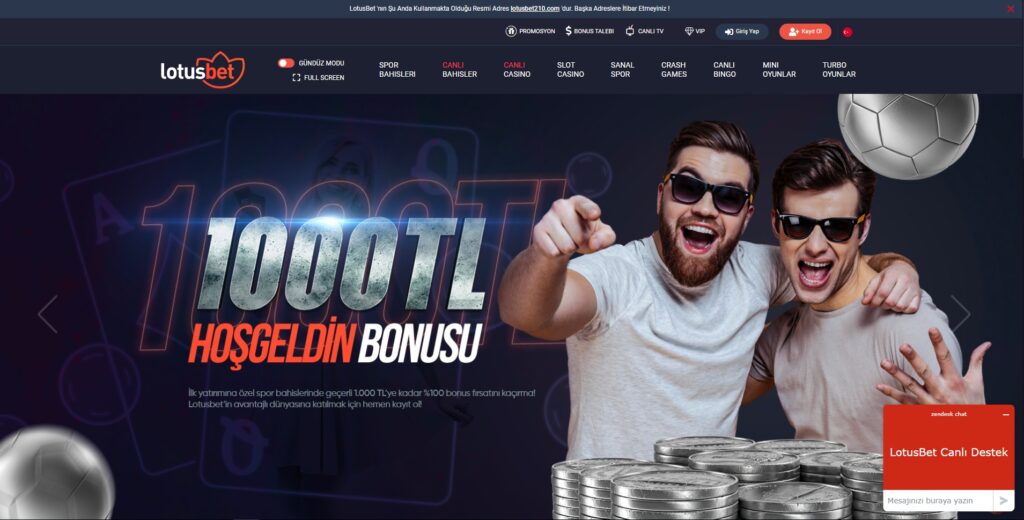The height and width of the screenshot is (520, 1024).
Task: Minimize the zendesk chat widget
Action: pyautogui.click(x=1006, y=414)
